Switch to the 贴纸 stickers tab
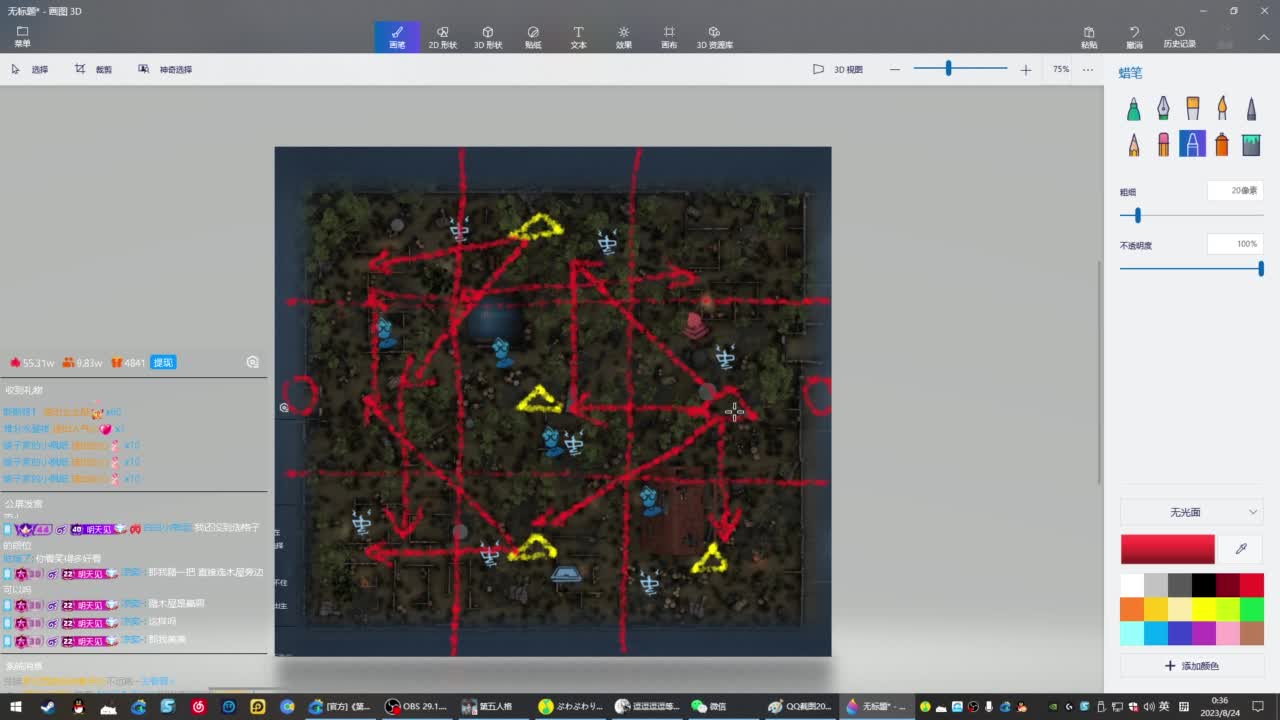 coord(533,37)
